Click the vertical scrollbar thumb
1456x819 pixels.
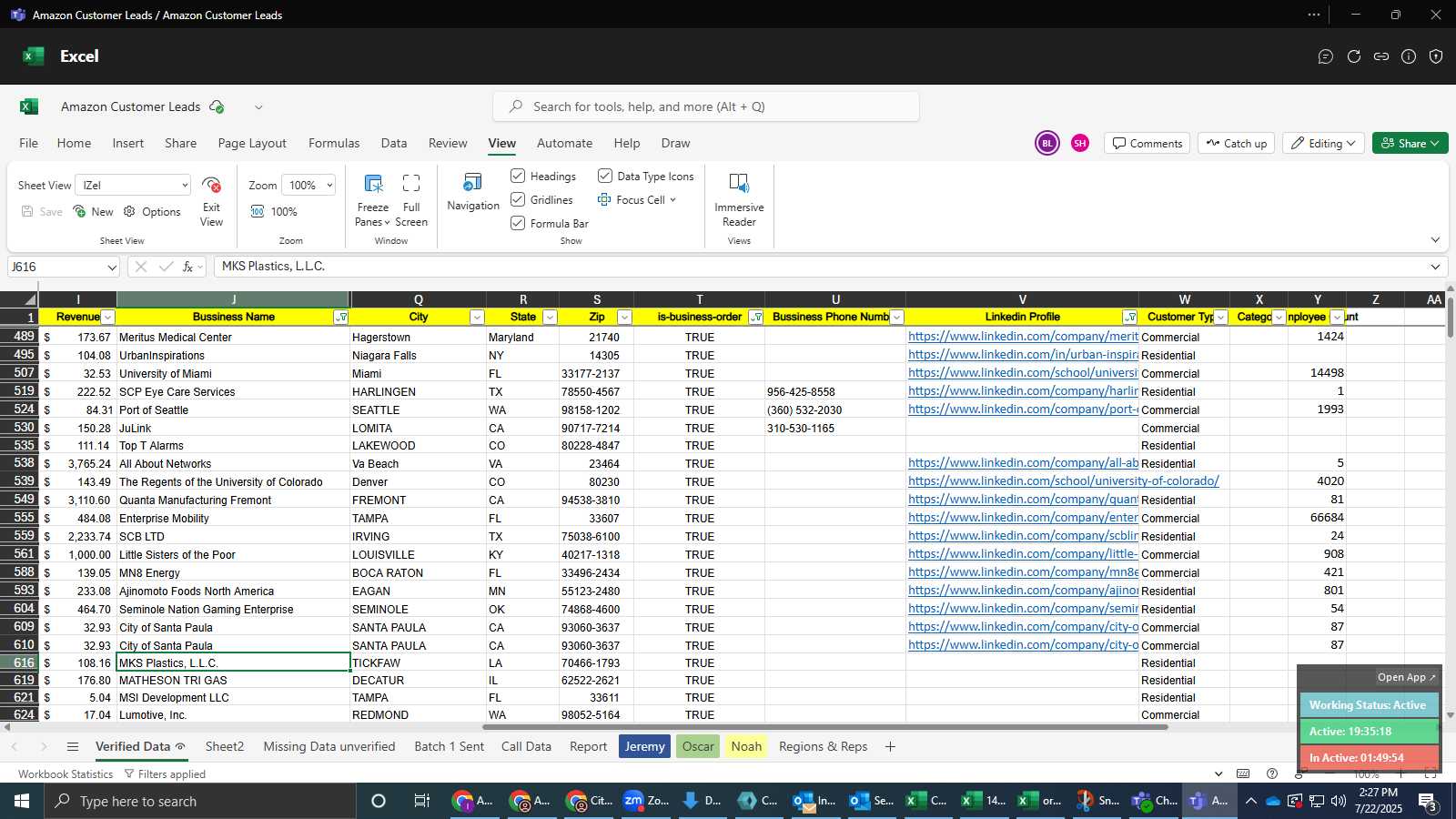[1450, 318]
